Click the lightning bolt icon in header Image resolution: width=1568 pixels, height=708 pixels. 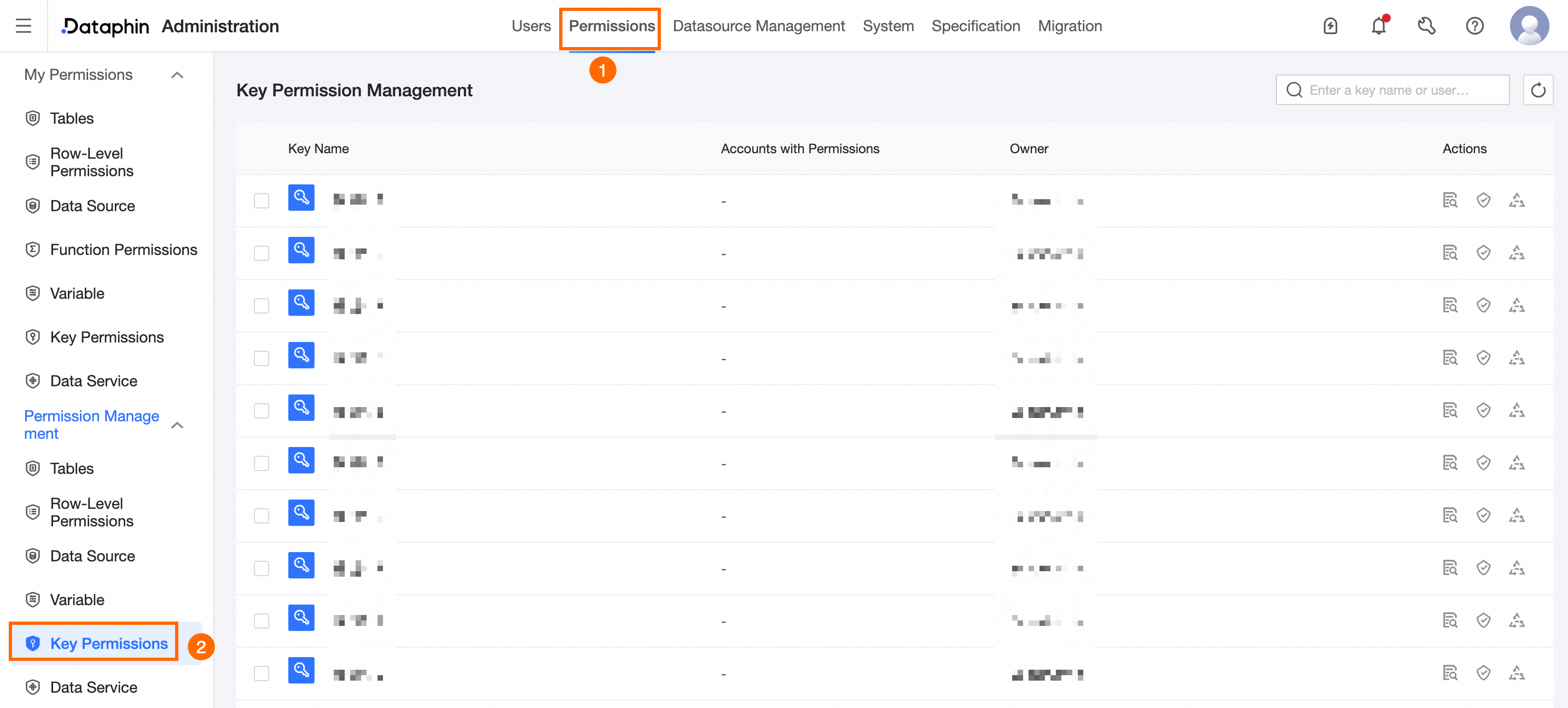pos(1330,26)
